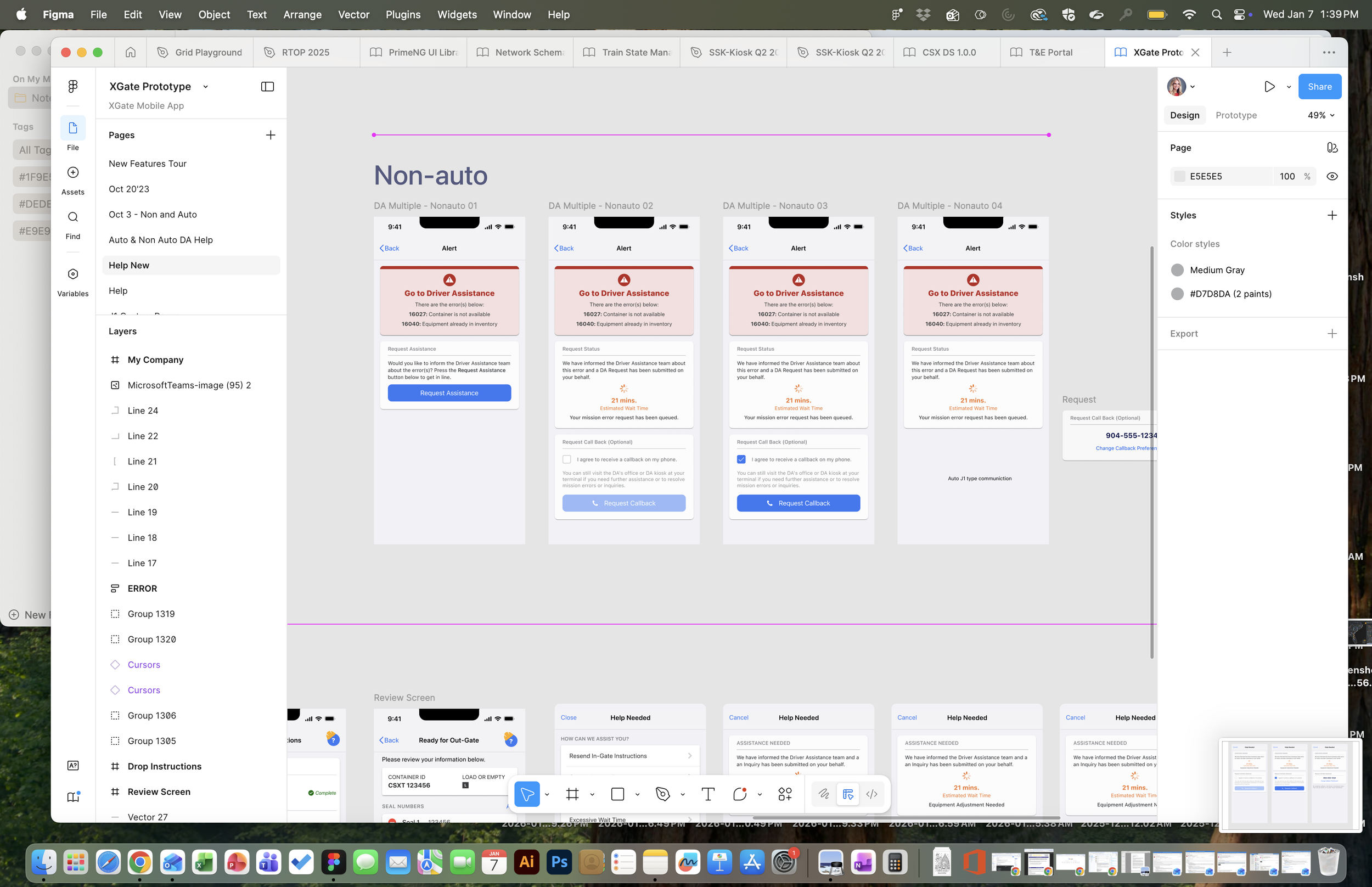Open Frame tool options dropdown
1372x887 pixels.
592,795
